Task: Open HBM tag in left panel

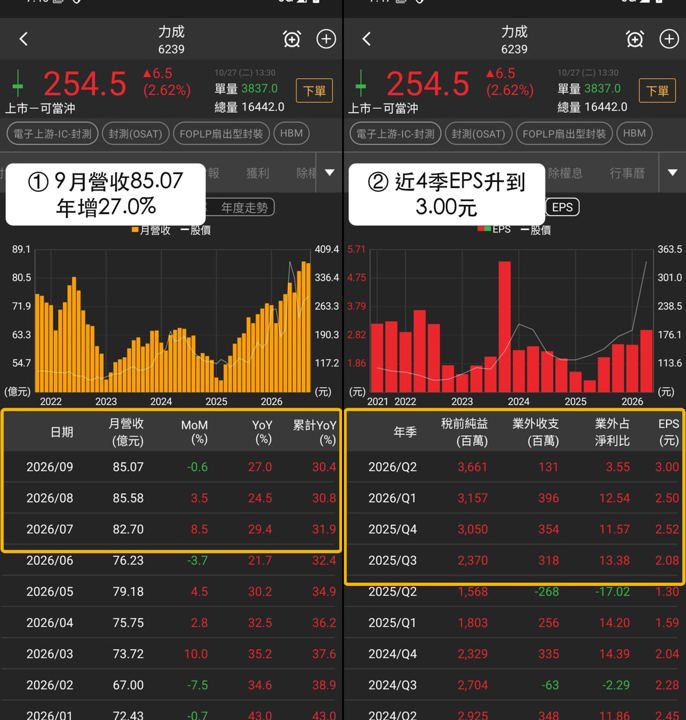Action: tap(292, 134)
